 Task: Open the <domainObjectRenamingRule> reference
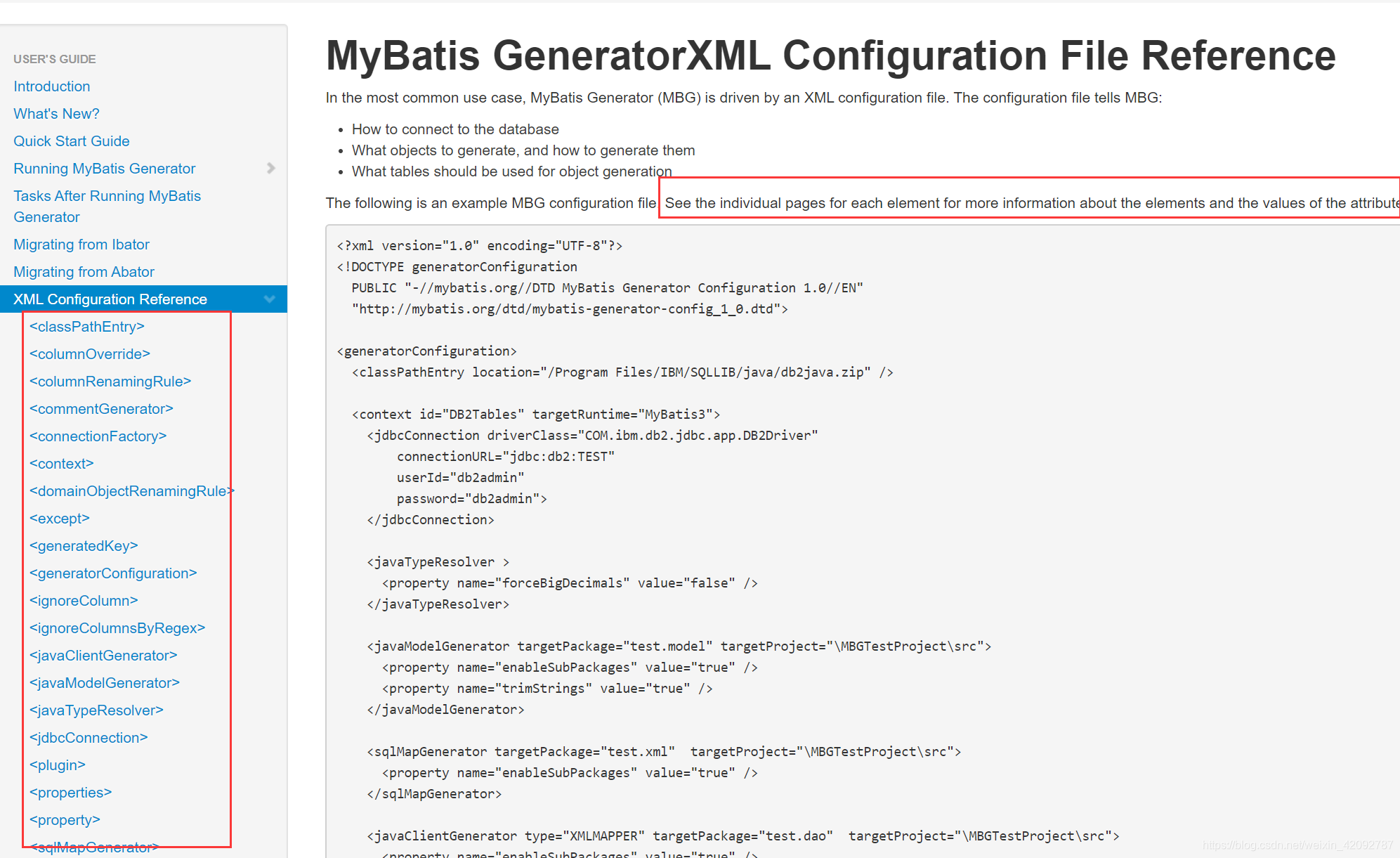coord(132,491)
